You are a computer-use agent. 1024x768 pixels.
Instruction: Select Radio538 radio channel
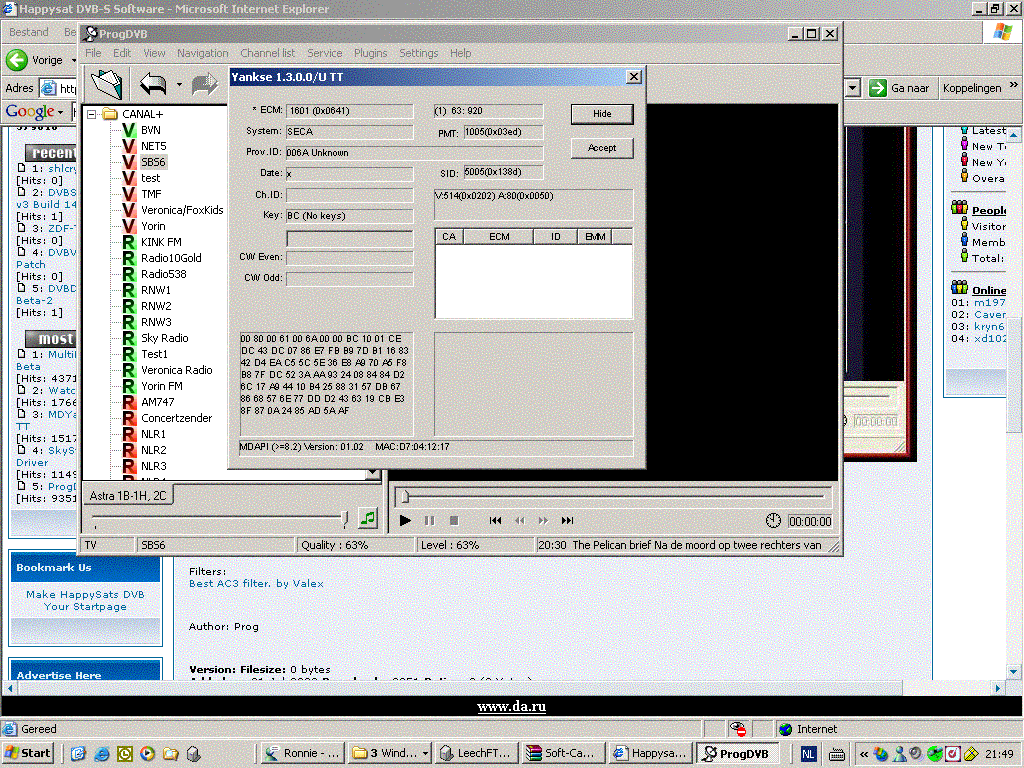click(164, 274)
